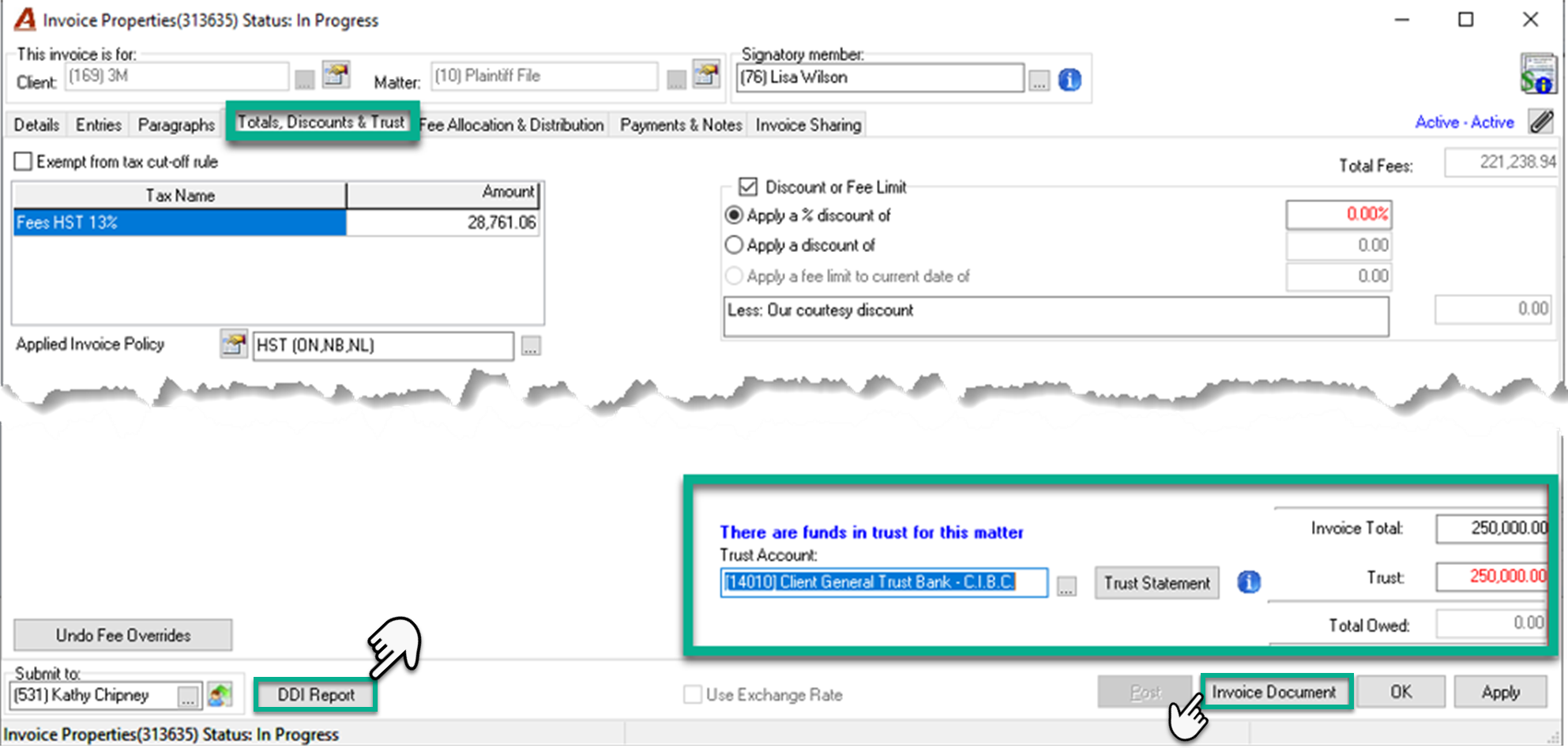Select the Totals, Discounts & Trust tab
Viewport: 1568px width, 748px height.
click(321, 122)
